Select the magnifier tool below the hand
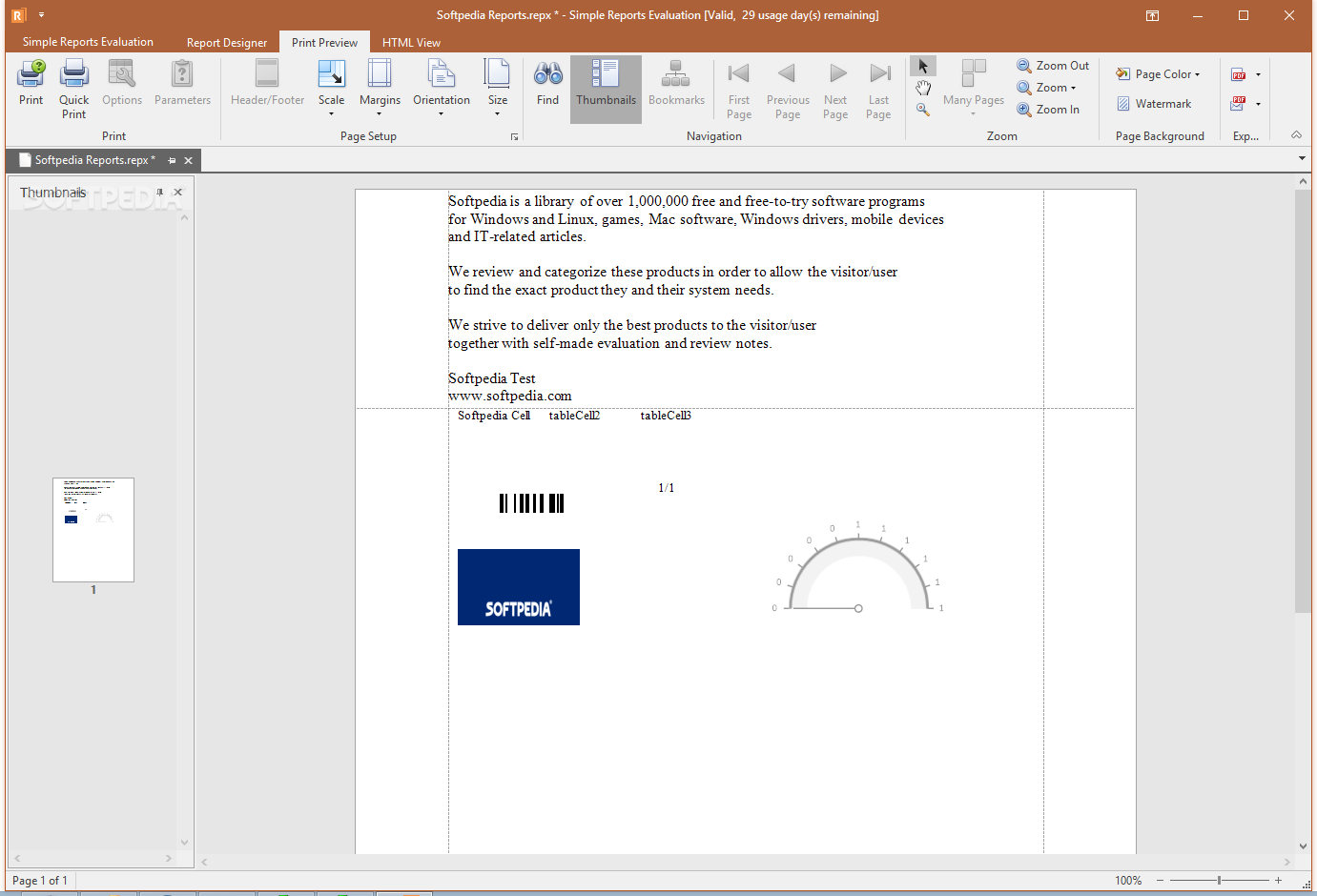The height and width of the screenshot is (896, 1317). (x=922, y=110)
